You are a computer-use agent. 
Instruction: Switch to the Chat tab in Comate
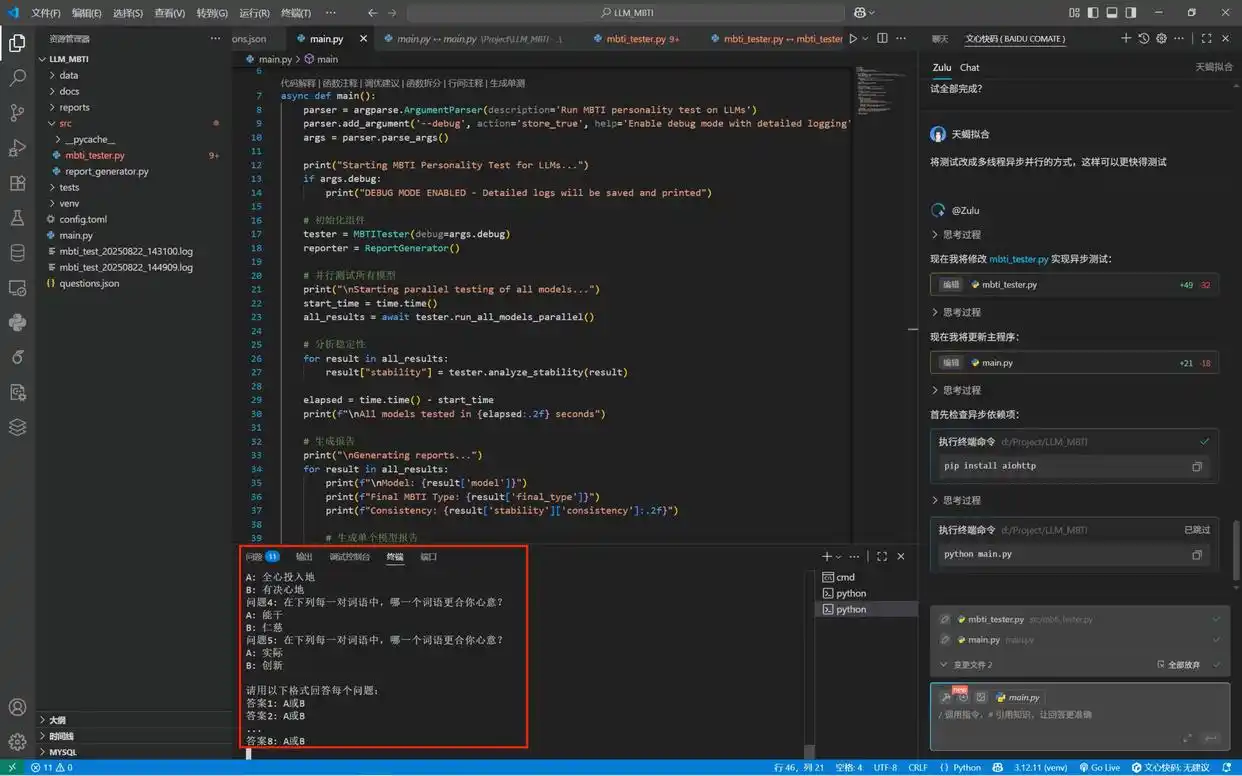click(x=969, y=67)
